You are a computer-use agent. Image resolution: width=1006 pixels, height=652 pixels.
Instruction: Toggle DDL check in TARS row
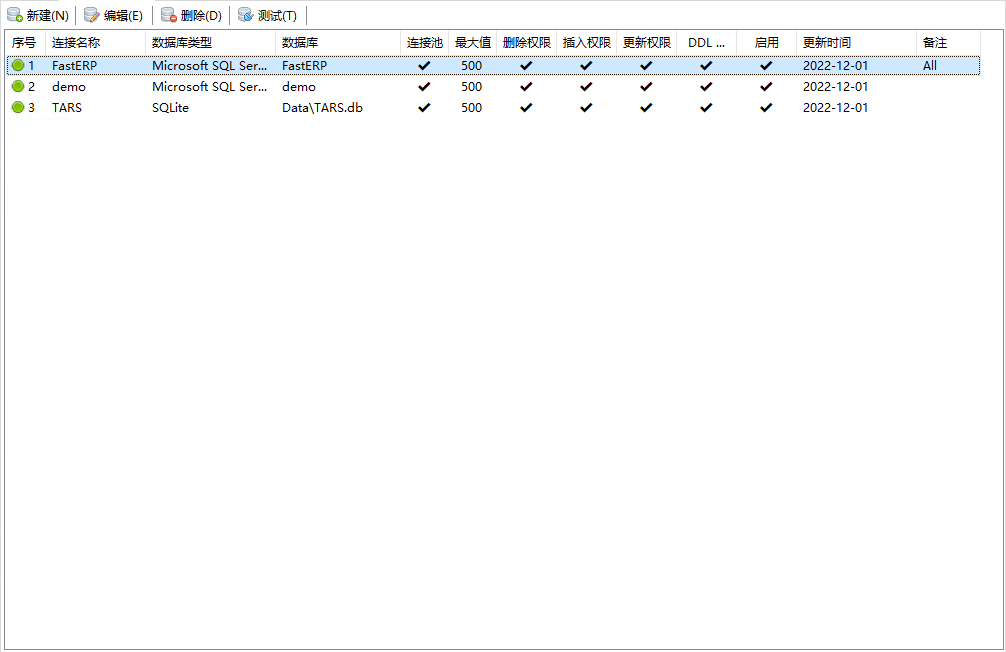pos(706,108)
